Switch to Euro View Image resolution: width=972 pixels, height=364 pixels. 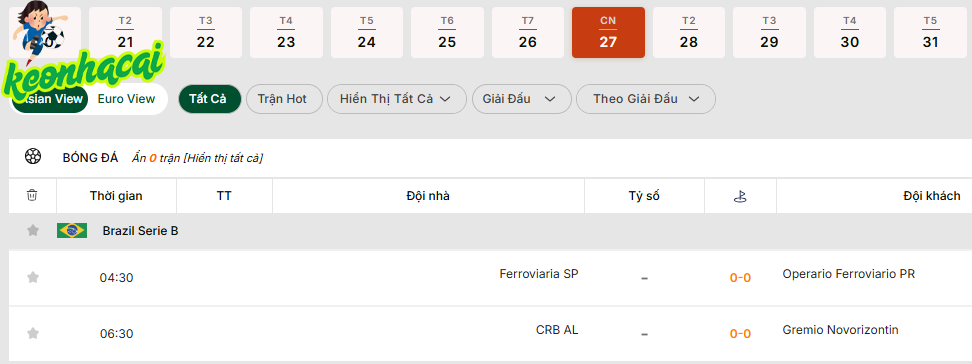point(126,99)
